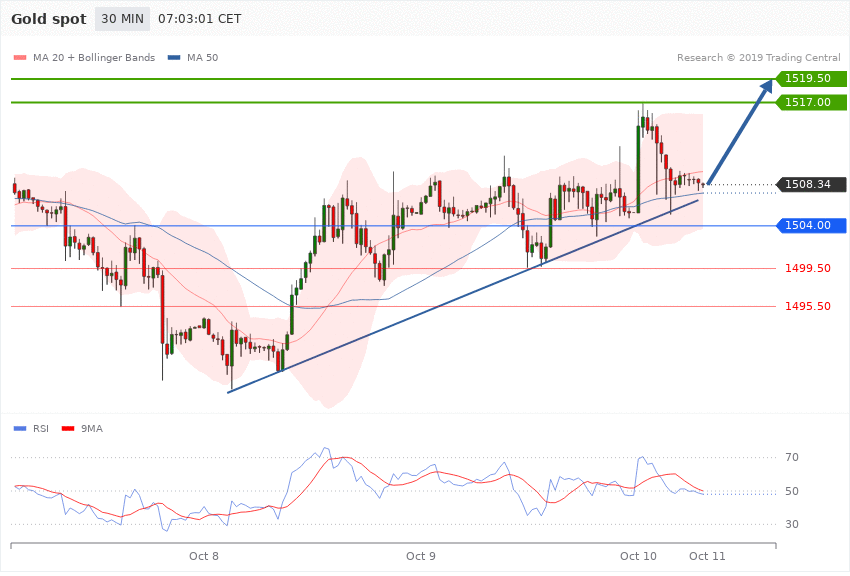The height and width of the screenshot is (576, 850).
Task: Click the Oct 8 date axis label
Action: pos(204,556)
